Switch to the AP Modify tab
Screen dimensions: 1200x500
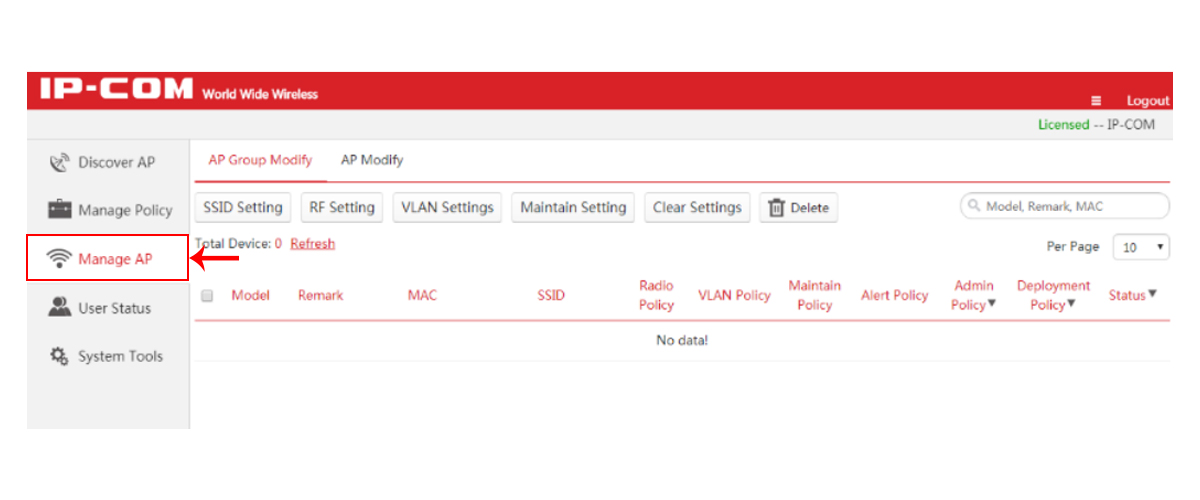pos(372,160)
